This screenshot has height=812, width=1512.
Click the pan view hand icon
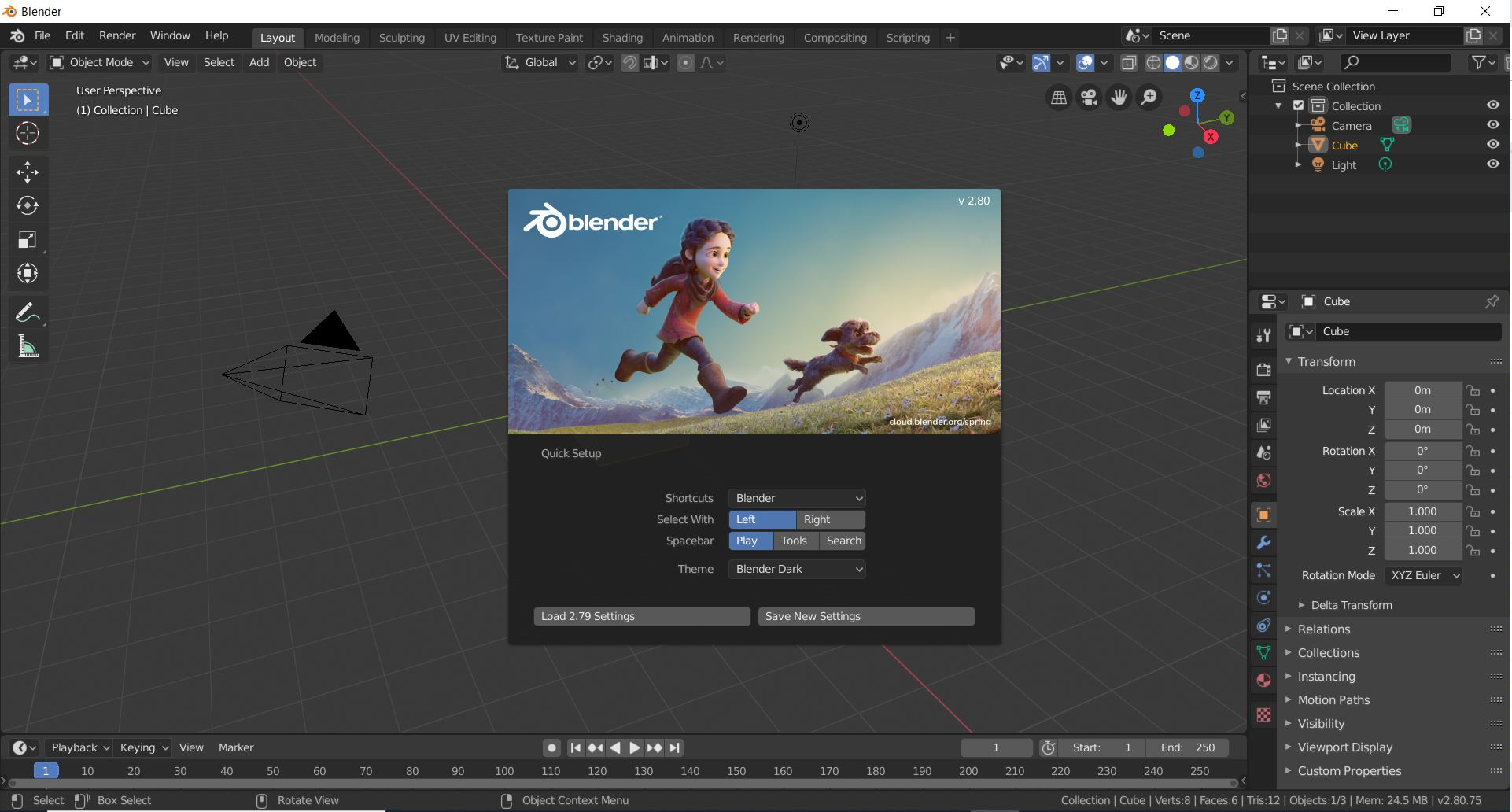(x=1119, y=98)
